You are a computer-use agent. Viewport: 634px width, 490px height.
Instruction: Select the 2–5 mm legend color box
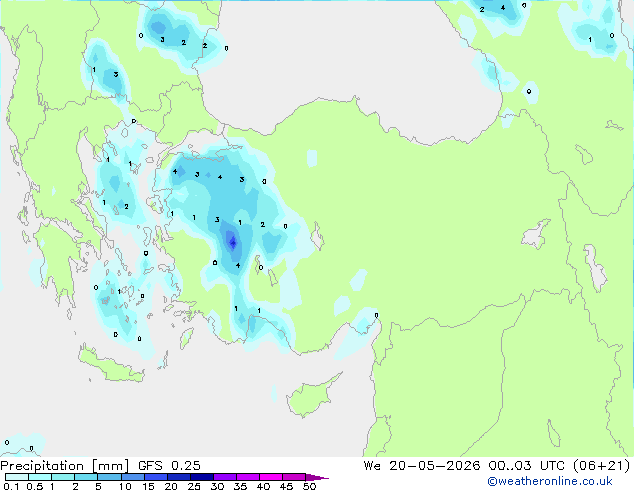(x=86, y=477)
